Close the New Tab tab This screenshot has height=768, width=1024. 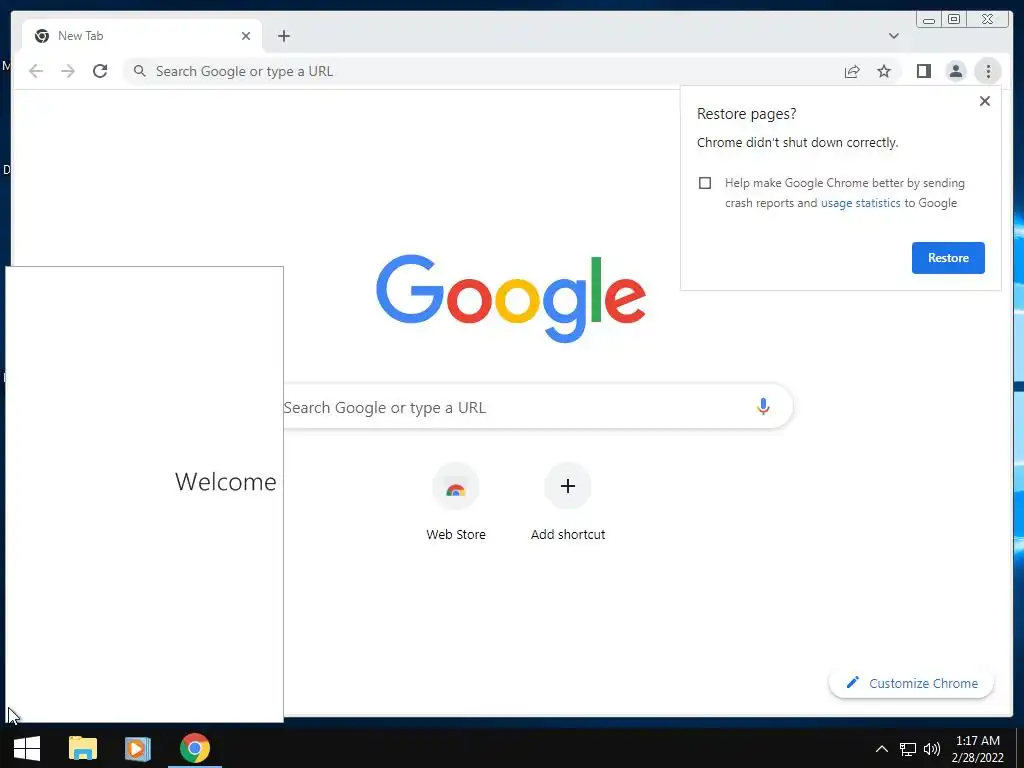[x=246, y=36]
